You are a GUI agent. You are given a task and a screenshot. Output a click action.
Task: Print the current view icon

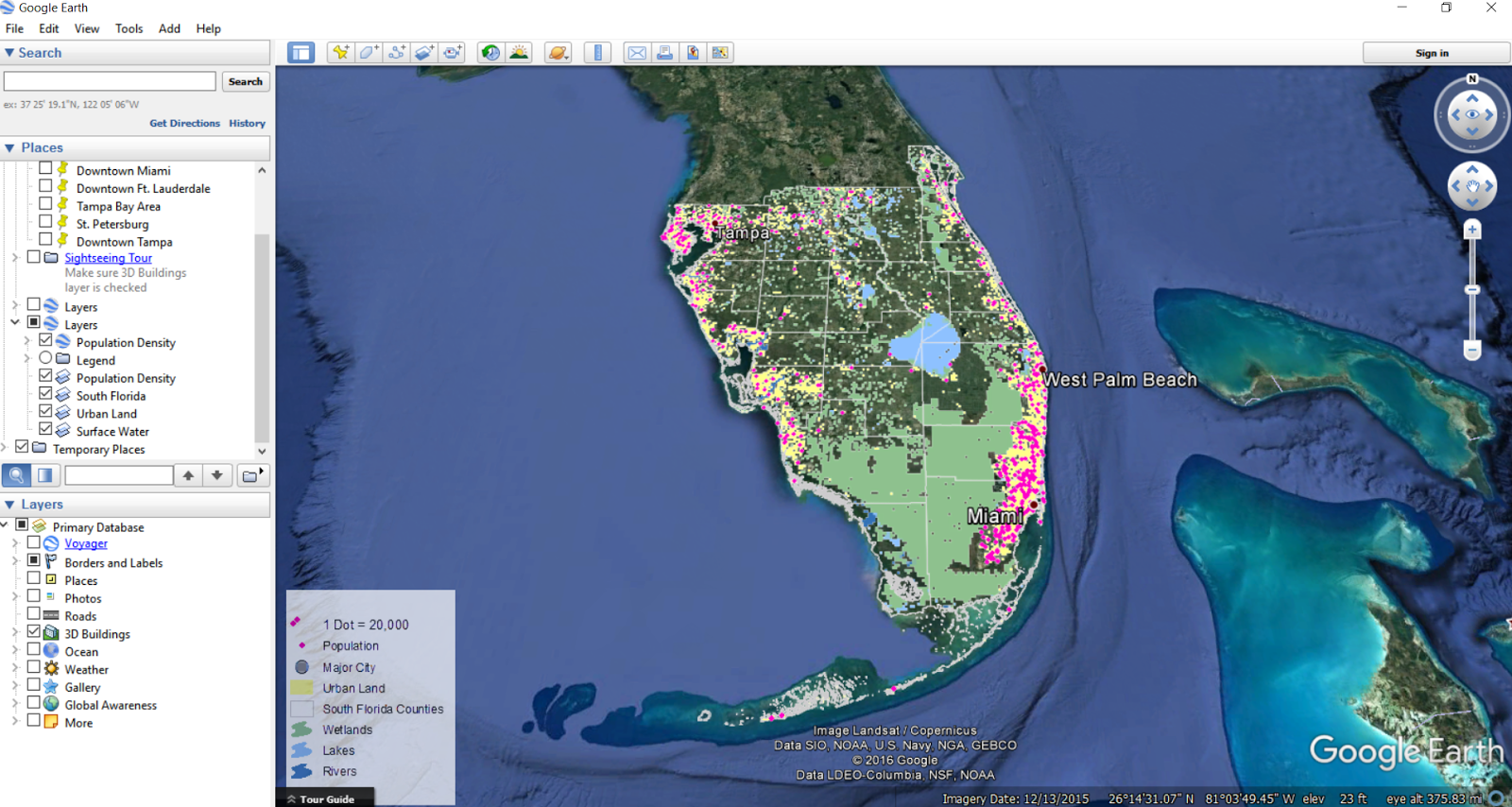[665, 53]
